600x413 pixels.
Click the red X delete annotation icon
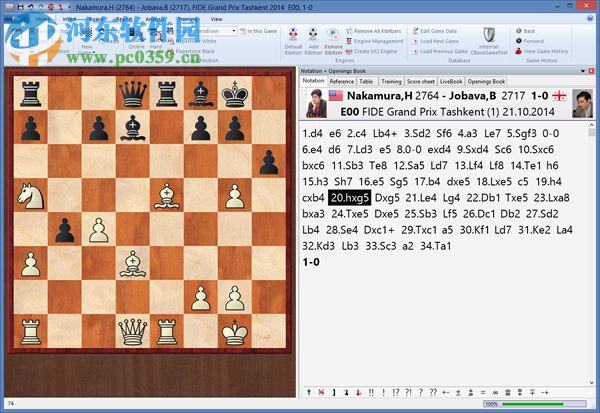pos(321,392)
